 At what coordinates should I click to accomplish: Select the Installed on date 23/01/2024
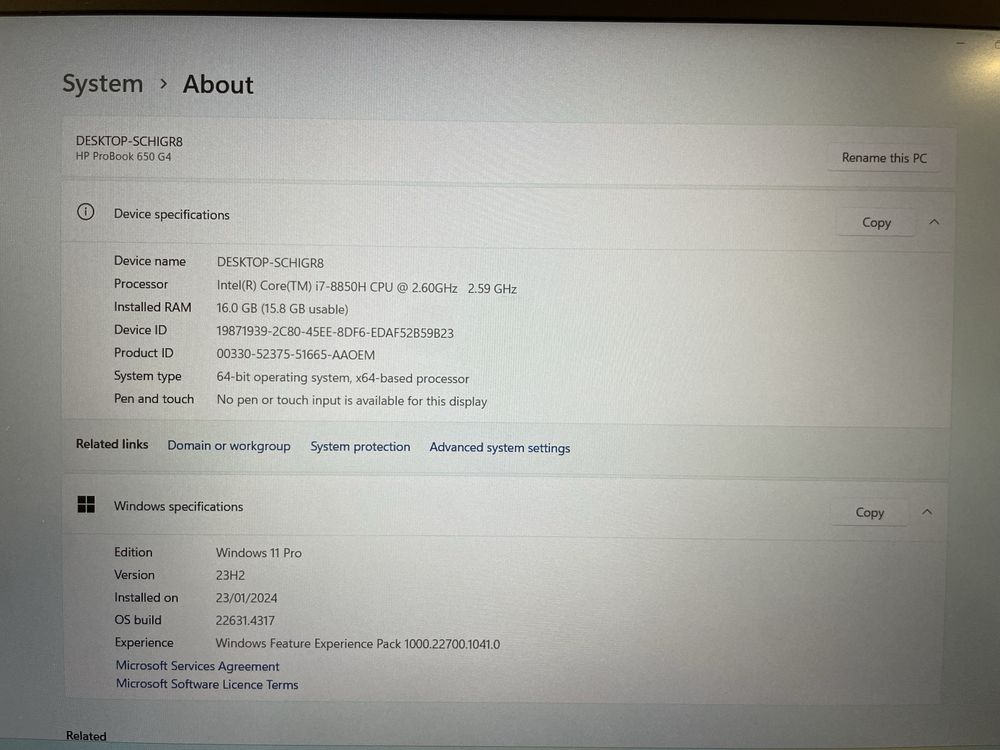pos(246,598)
